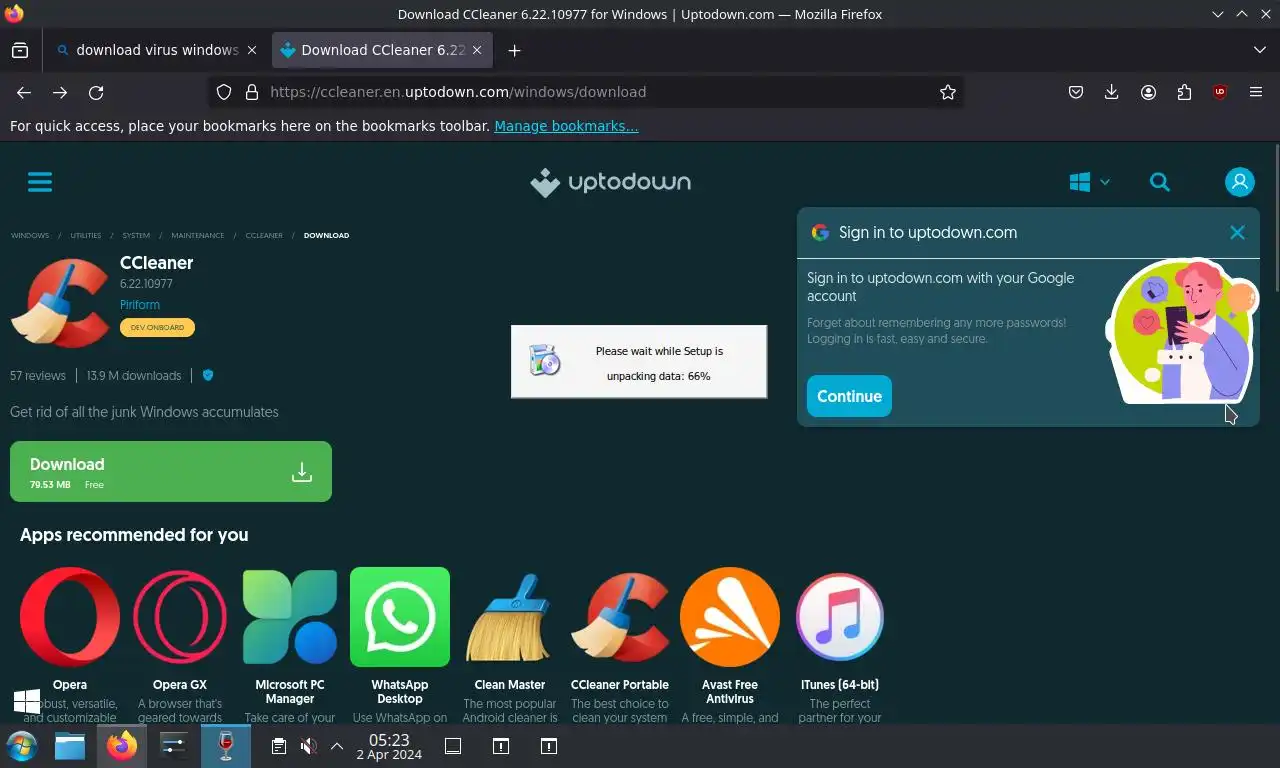
Task: Click the CCleaner app logo
Action: (60, 302)
